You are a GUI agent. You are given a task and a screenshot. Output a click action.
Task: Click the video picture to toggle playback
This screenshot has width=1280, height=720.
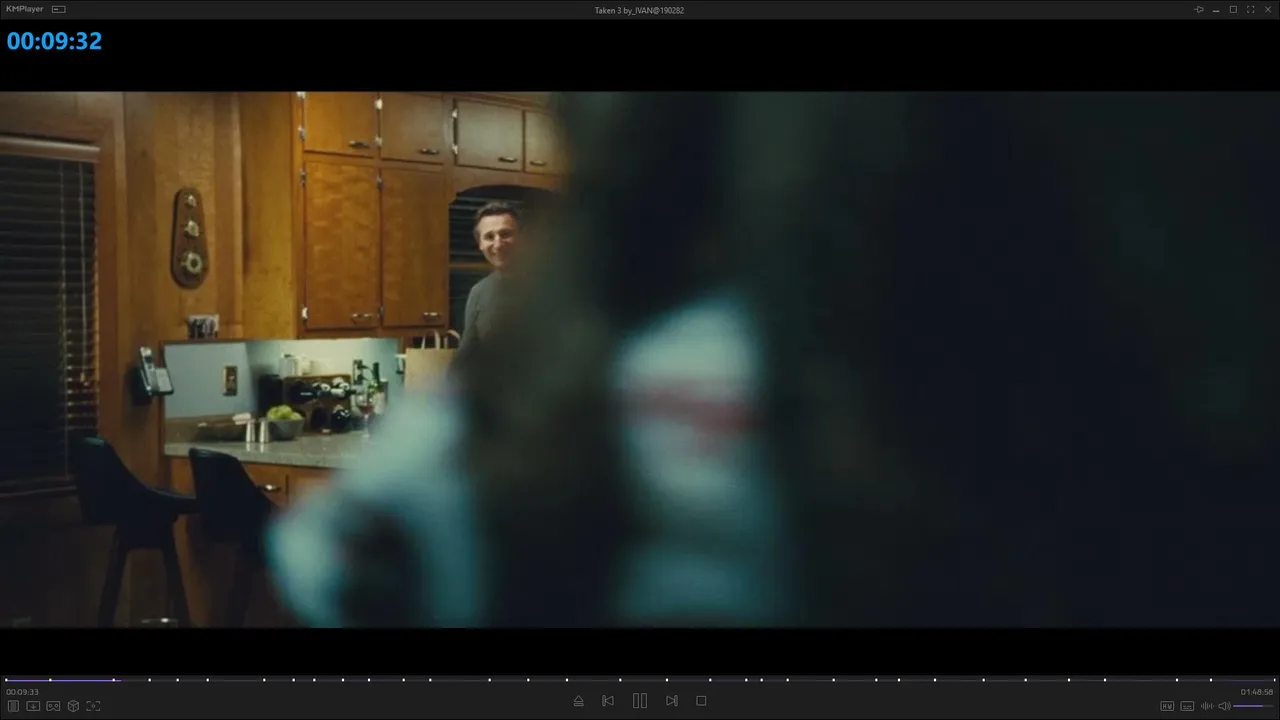(x=640, y=360)
